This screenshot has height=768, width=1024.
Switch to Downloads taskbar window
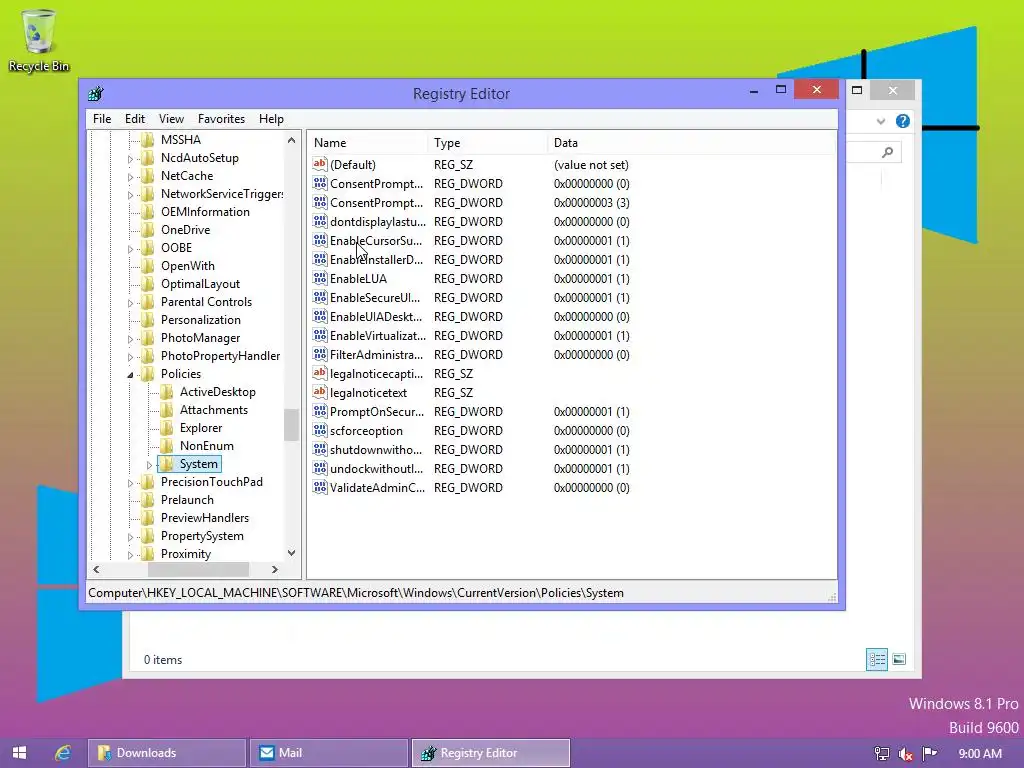(x=167, y=752)
